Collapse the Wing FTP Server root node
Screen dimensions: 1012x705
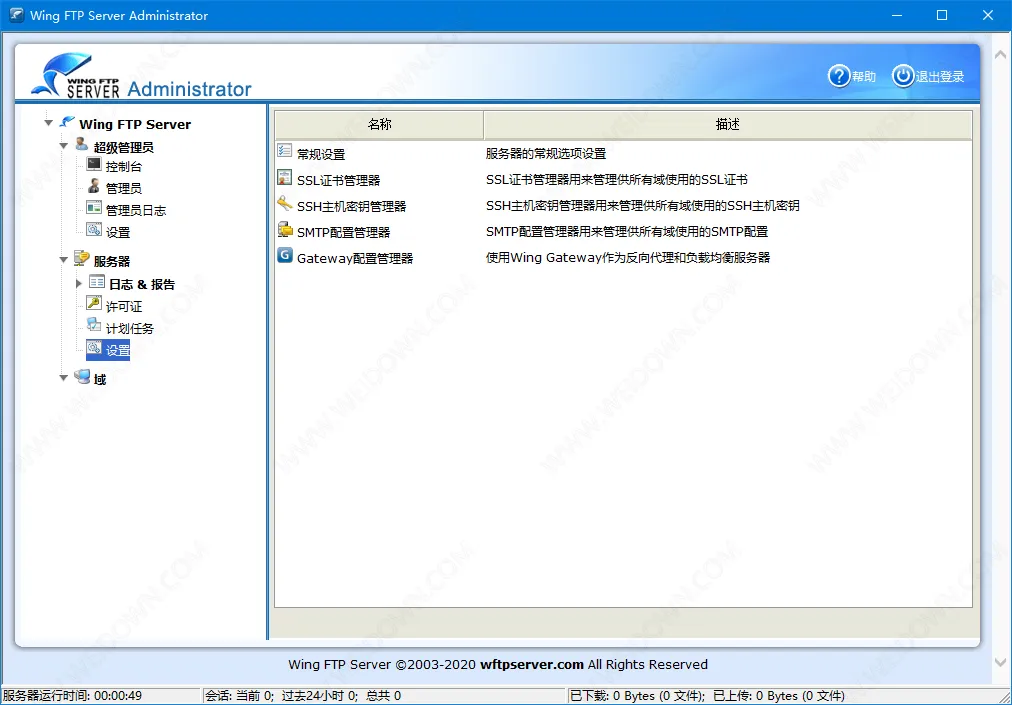click(48, 123)
